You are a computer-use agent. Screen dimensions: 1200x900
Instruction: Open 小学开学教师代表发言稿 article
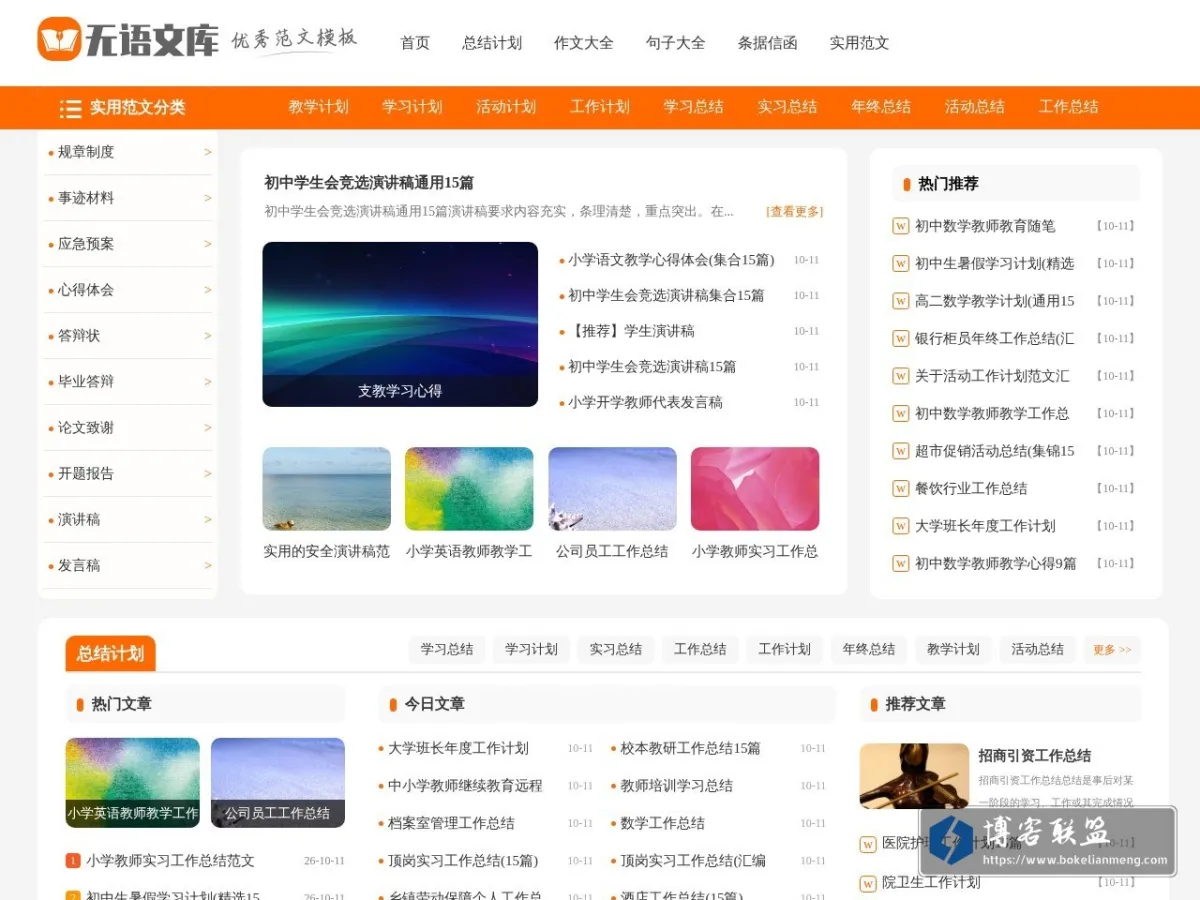[x=645, y=402]
